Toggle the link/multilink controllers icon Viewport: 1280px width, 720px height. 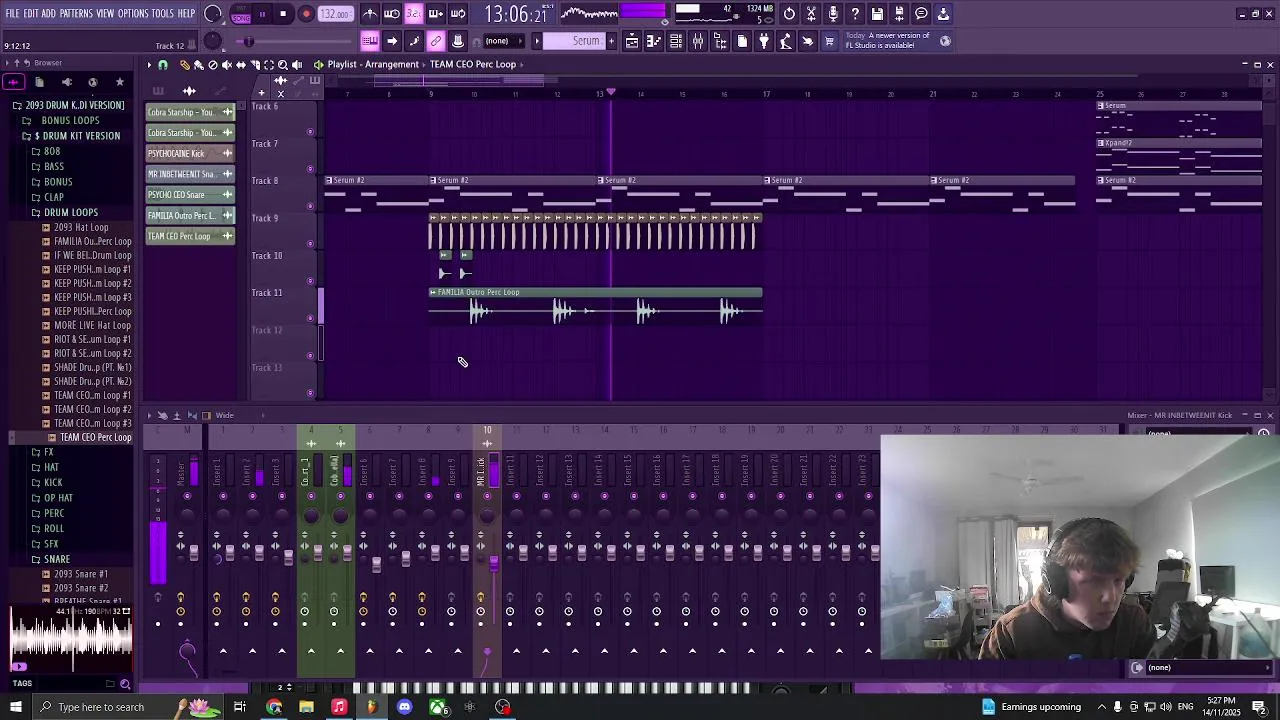(436, 41)
